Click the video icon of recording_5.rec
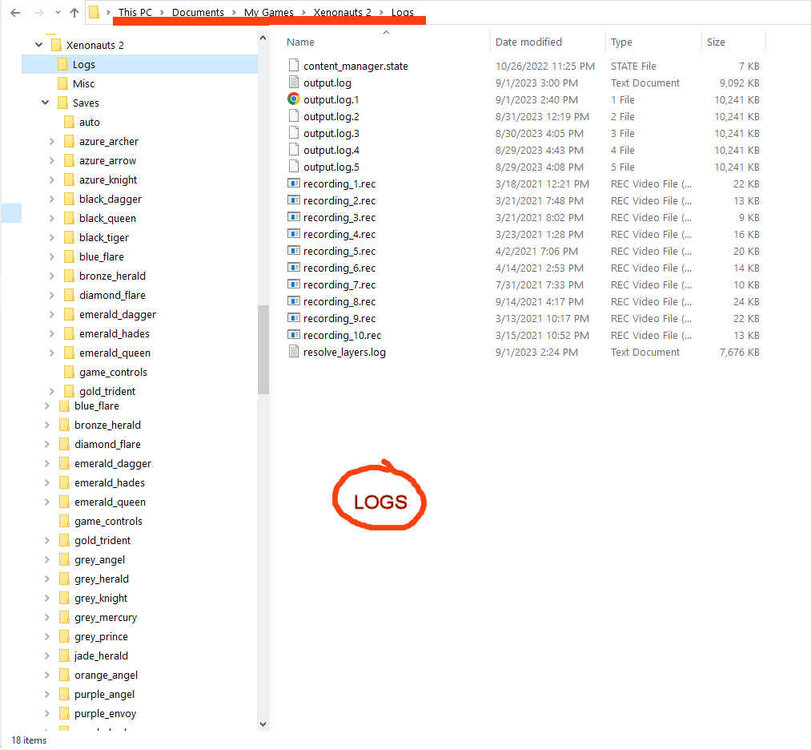Viewport: 811px width, 750px height. pos(294,250)
